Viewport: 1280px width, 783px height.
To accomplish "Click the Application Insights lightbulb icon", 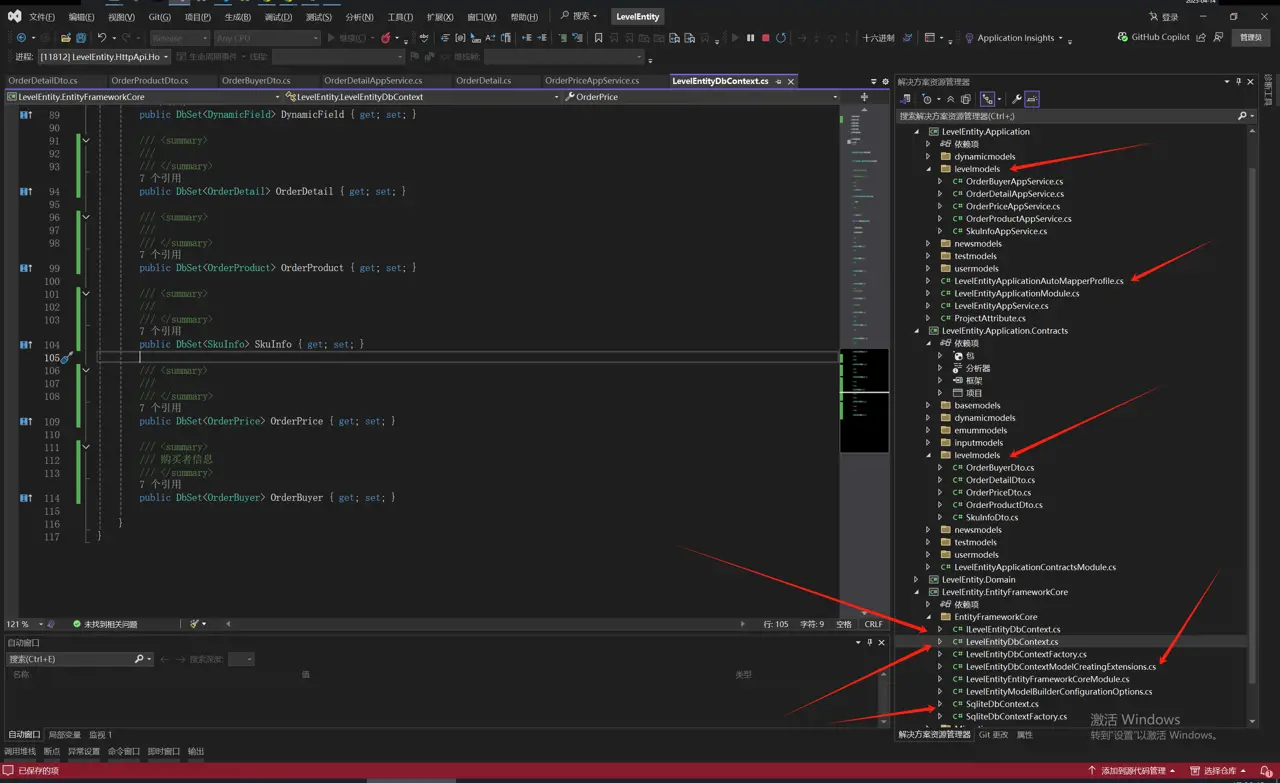I will pos(969,38).
